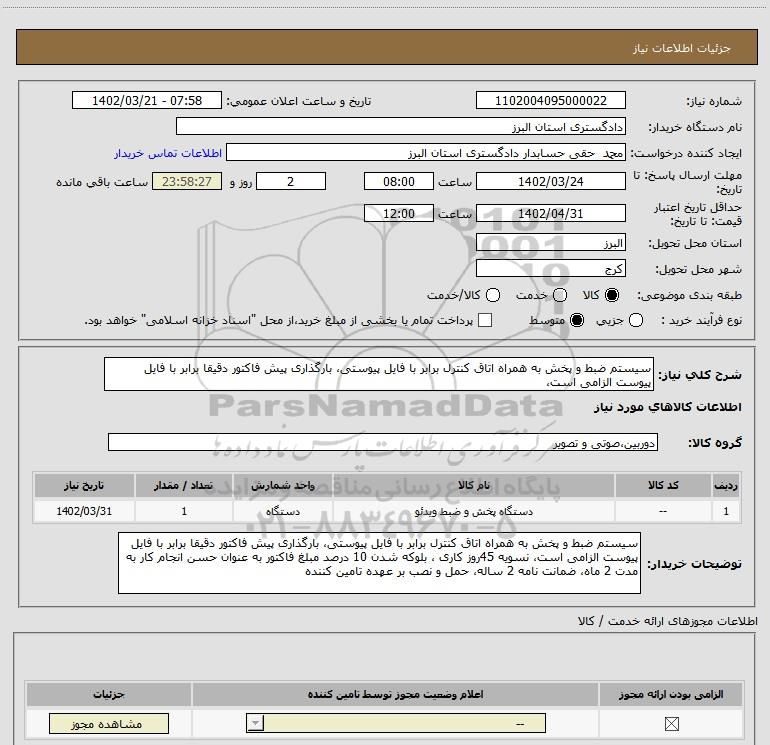Toggle the الزامی بودن ارائه مجوز checkbox
This screenshot has width=770, height=745.
click(671, 724)
